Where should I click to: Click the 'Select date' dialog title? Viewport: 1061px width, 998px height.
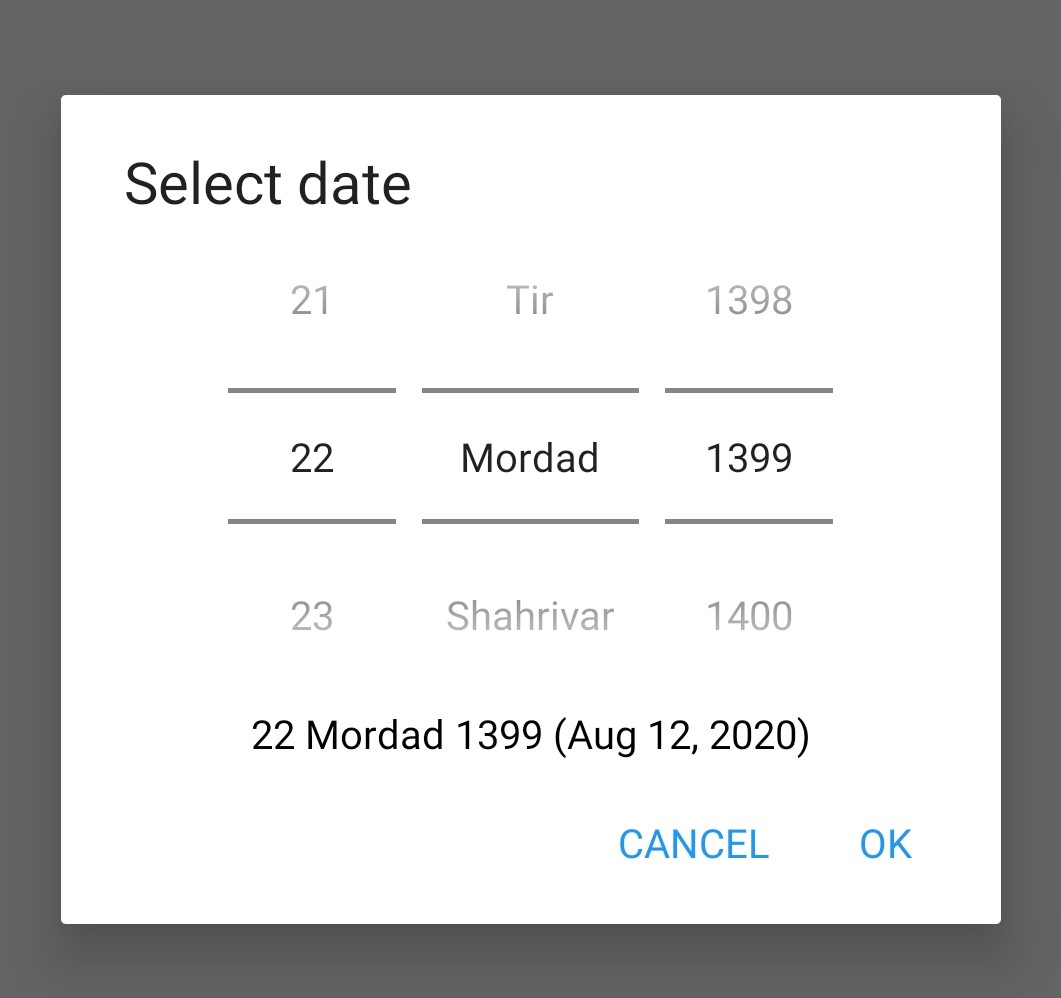pyautogui.click(x=268, y=185)
